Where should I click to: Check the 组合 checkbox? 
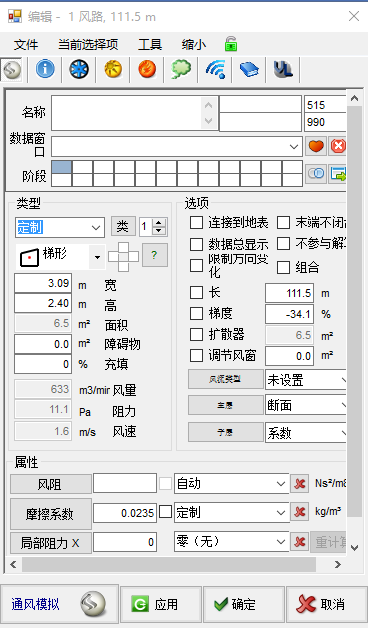click(284, 267)
